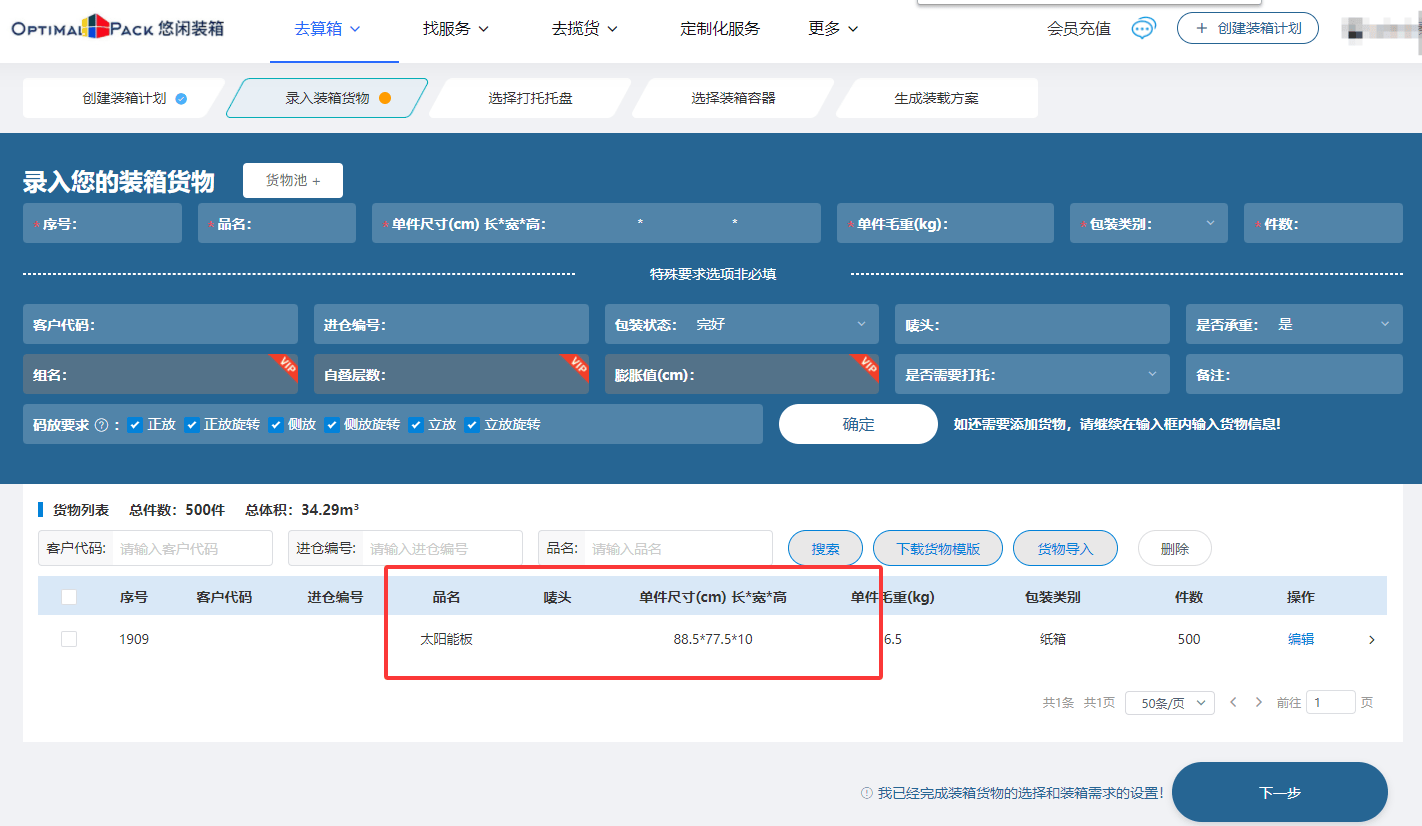Open the 找服务 menu
This screenshot has width=1422, height=826.
pos(456,29)
